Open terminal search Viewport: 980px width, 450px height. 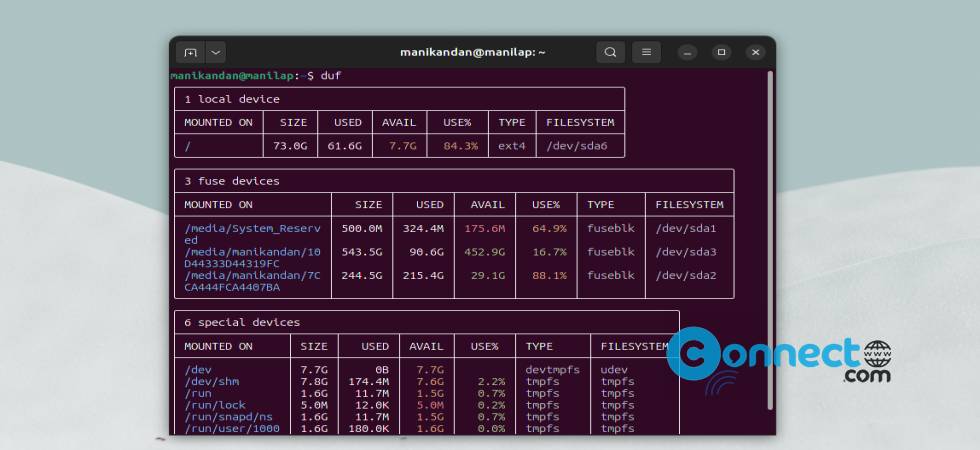[611, 52]
